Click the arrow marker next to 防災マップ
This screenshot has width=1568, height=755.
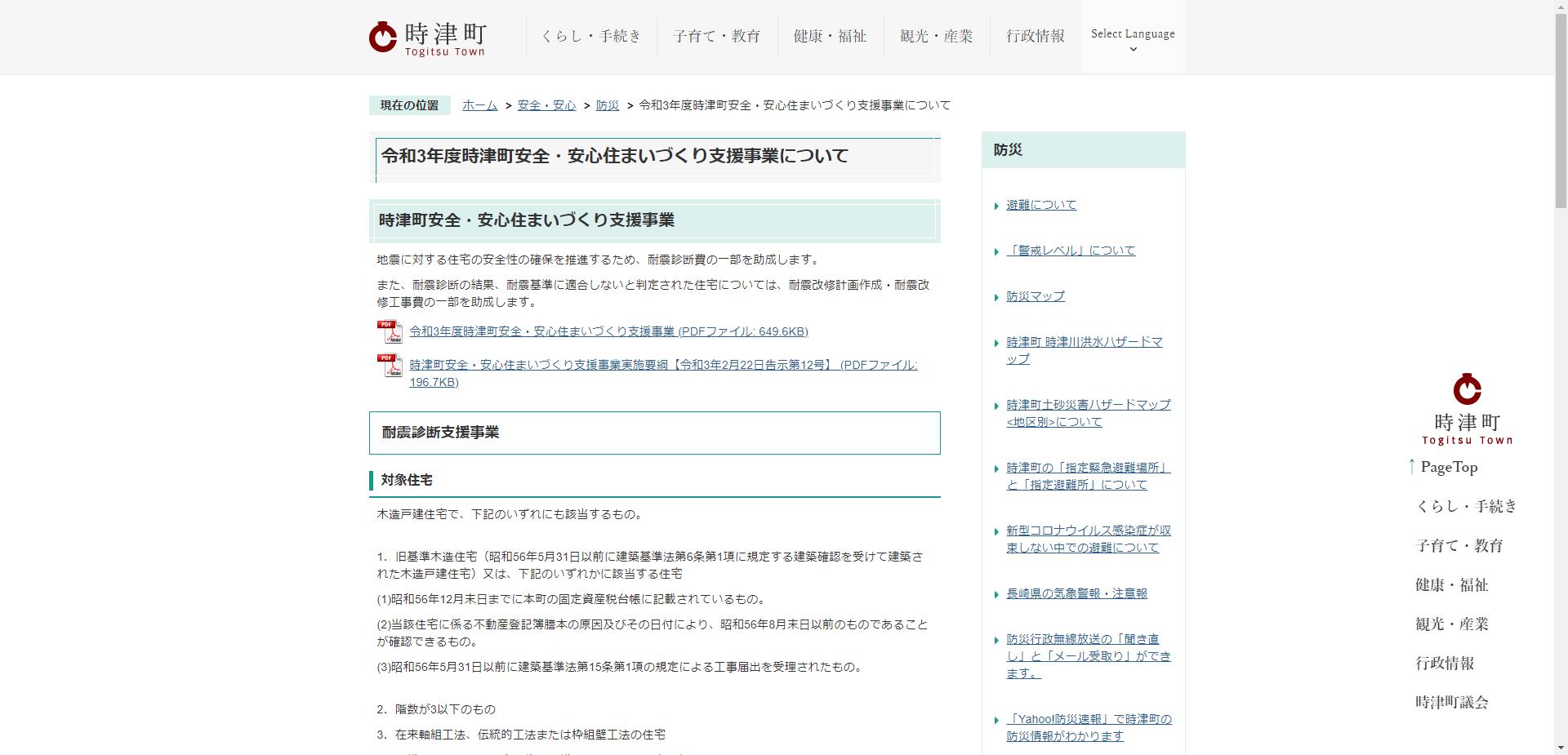click(x=996, y=297)
